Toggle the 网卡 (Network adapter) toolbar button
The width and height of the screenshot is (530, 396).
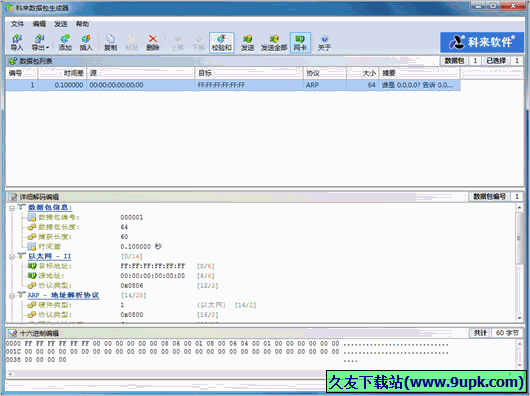[x=300, y=43]
